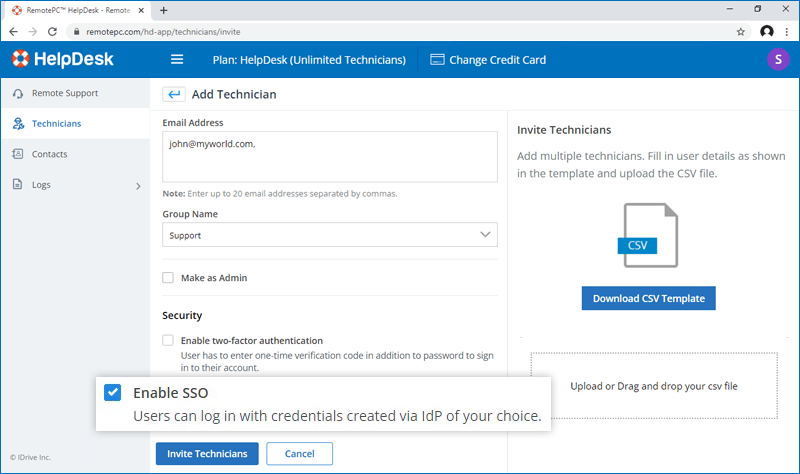The image size is (800, 474).
Task: Click the CSV file icon
Action: pyautogui.click(x=649, y=235)
